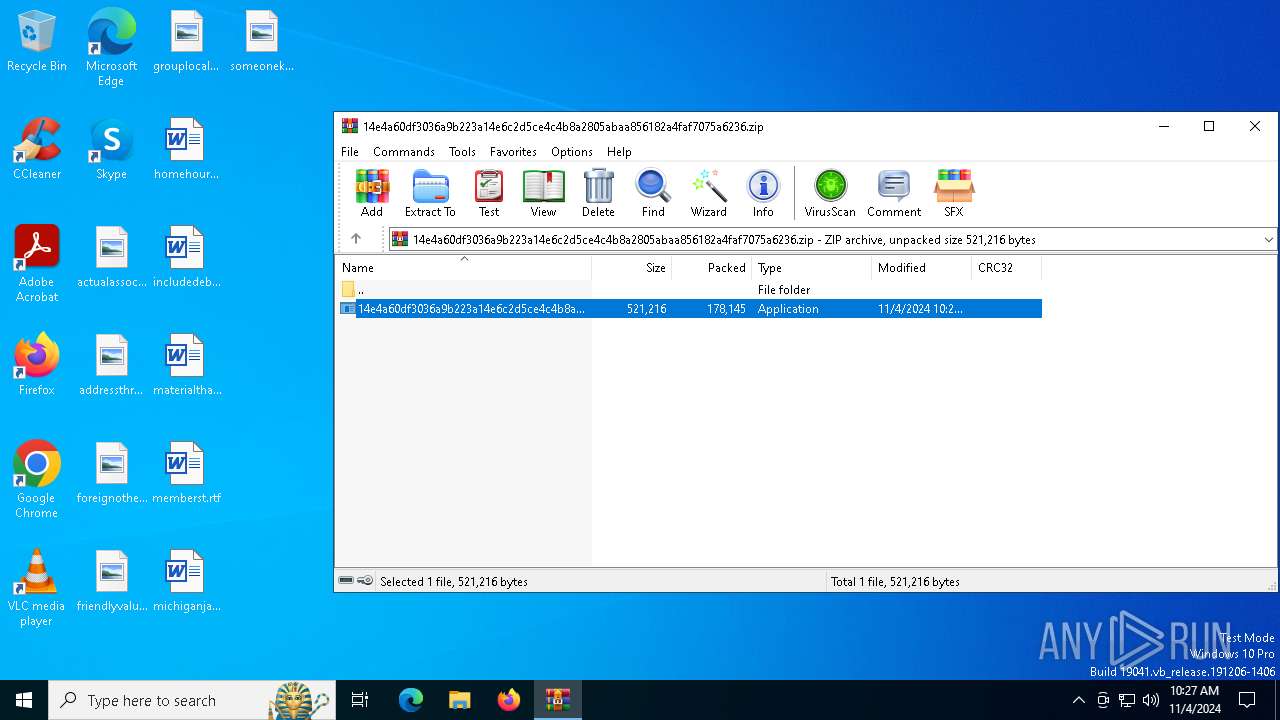Sort file list by Name column

[x=463, y=267]
